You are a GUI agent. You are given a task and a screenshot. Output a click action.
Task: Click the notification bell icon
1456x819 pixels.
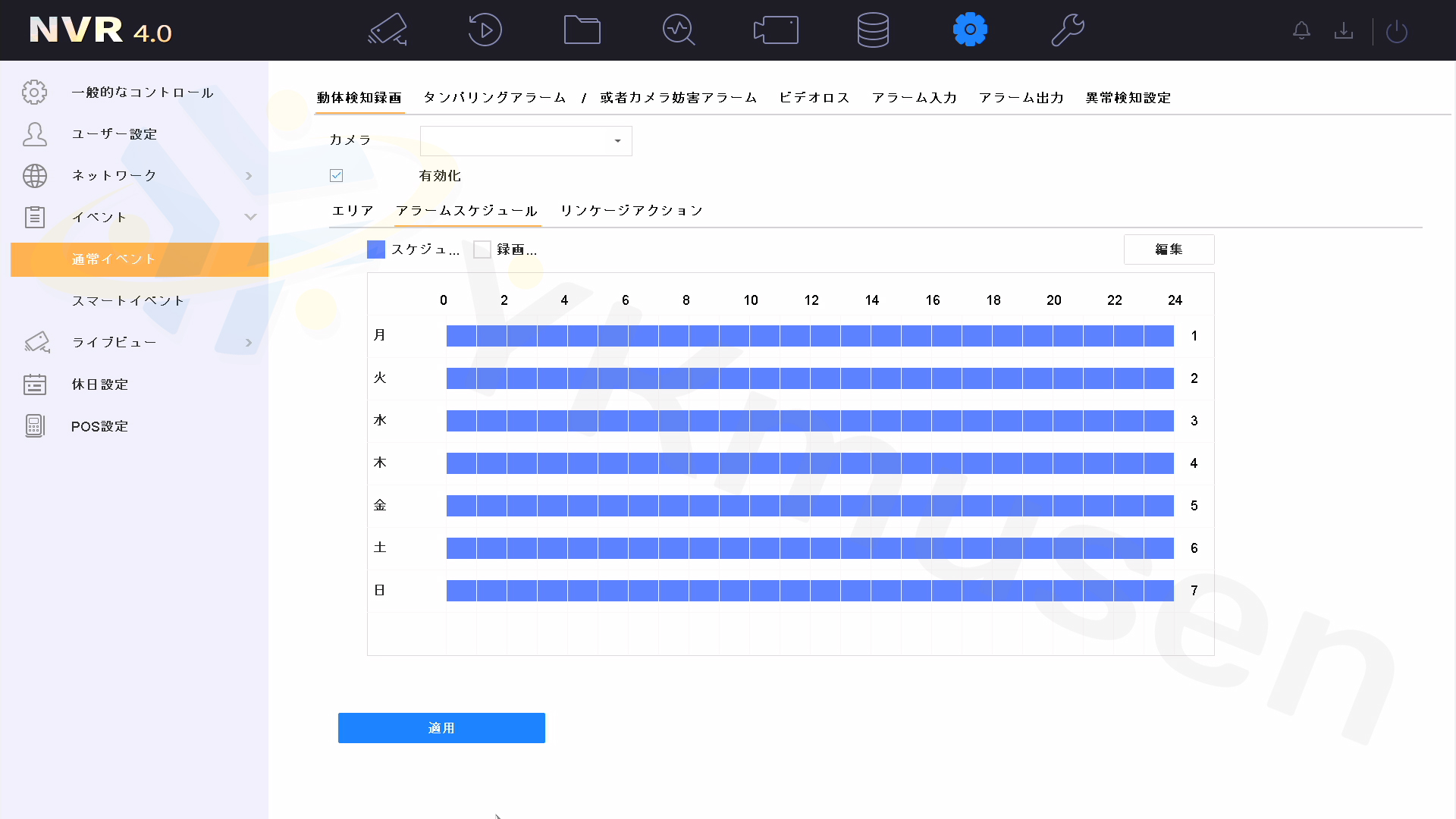click(x=1301, y=30)
